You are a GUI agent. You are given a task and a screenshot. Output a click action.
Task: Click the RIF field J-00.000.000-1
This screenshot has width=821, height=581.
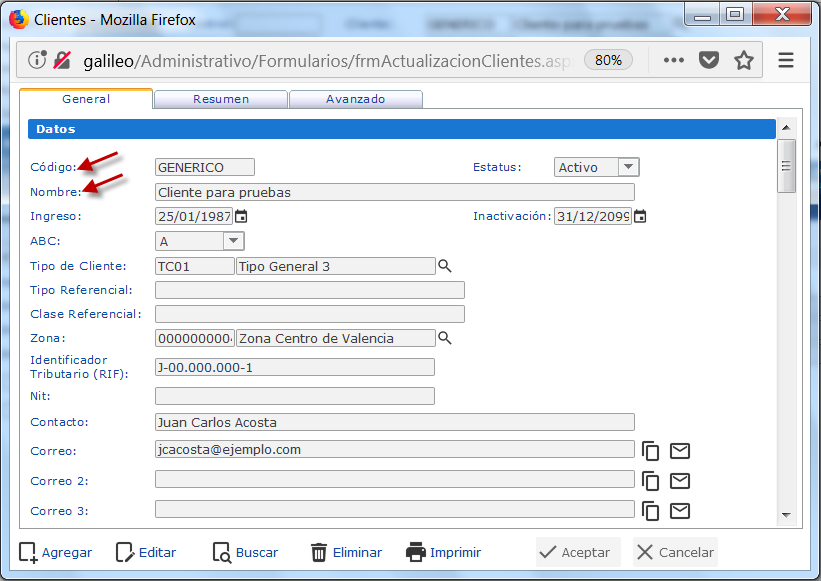click(295, 367)
